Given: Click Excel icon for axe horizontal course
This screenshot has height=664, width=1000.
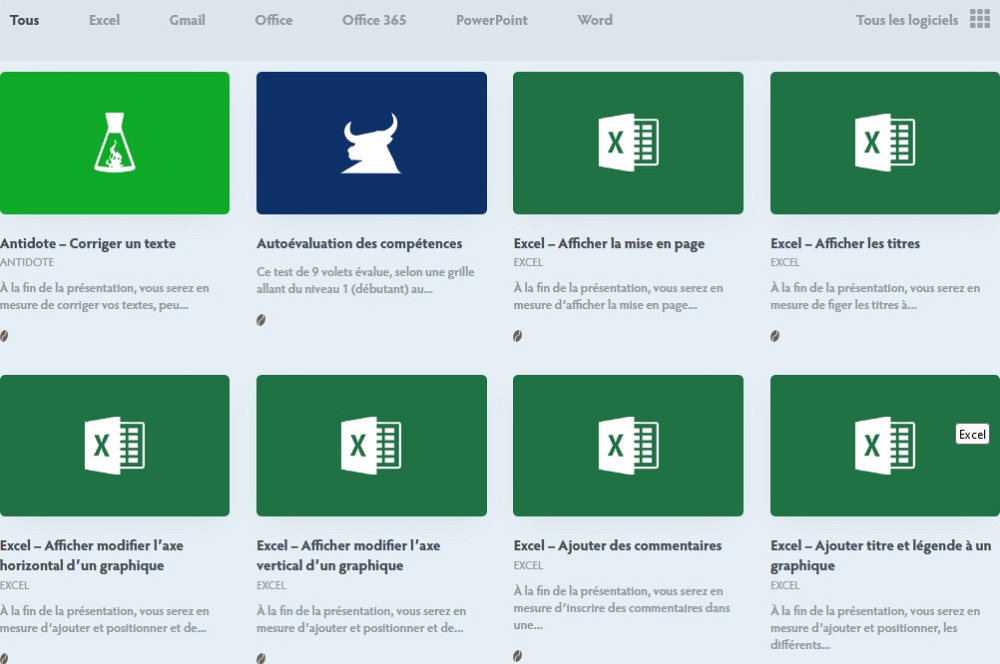Looking at the screenshot, I should coord(114,446).
